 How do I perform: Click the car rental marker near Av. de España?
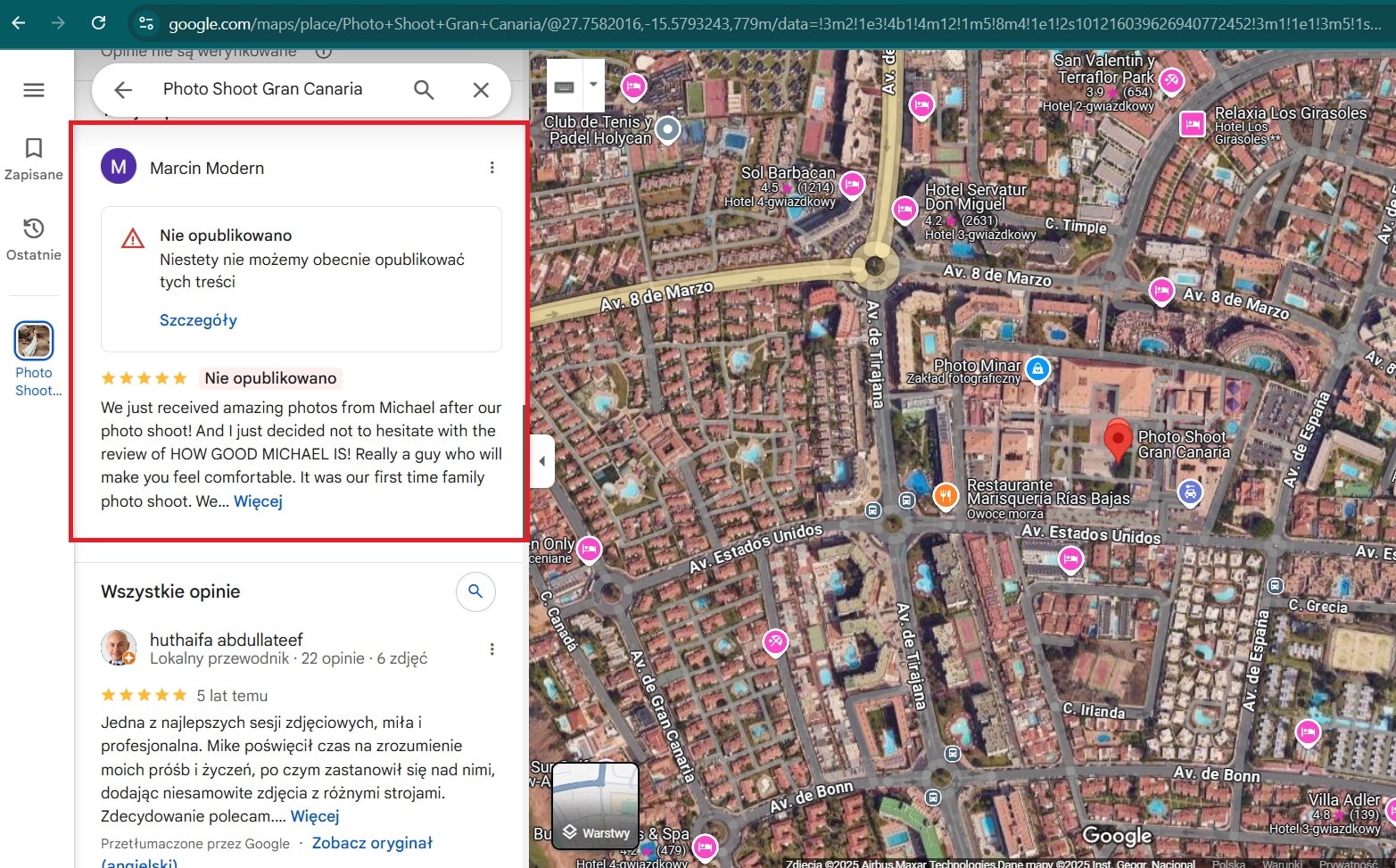point(1190,492)
